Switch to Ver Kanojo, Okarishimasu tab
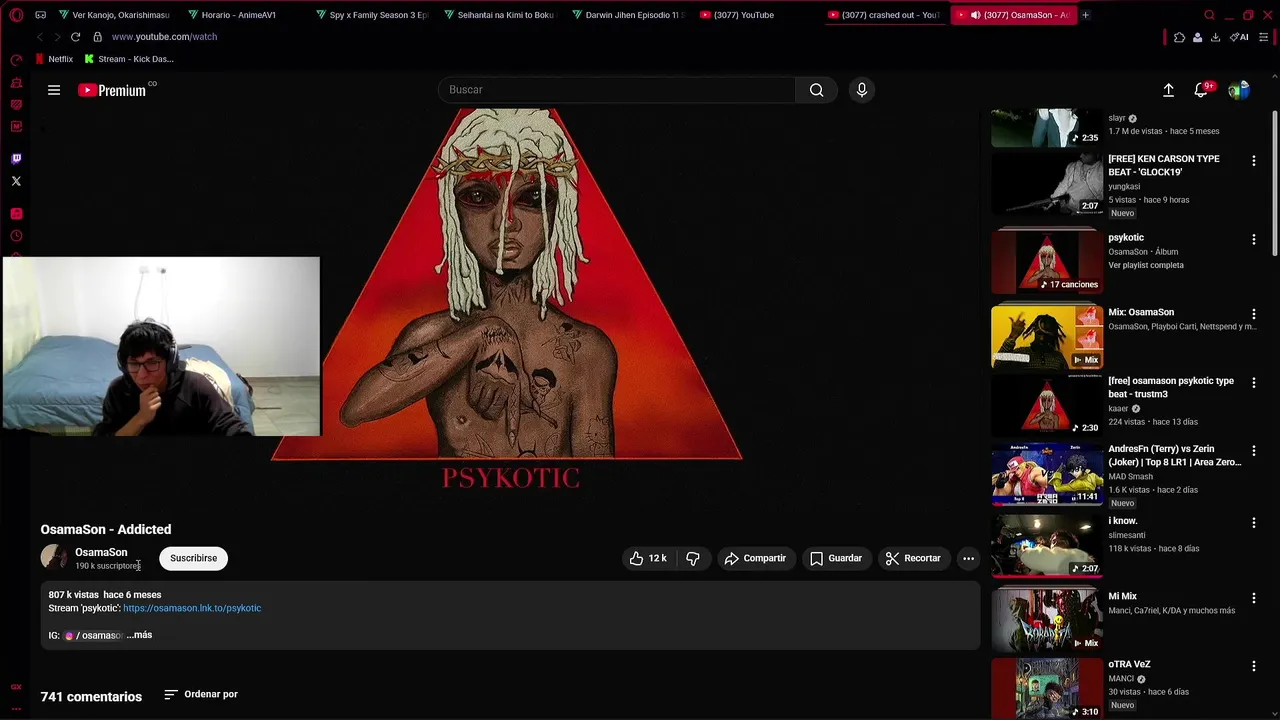This screenshot has height=720, width=1280. [x=114, y=15]
